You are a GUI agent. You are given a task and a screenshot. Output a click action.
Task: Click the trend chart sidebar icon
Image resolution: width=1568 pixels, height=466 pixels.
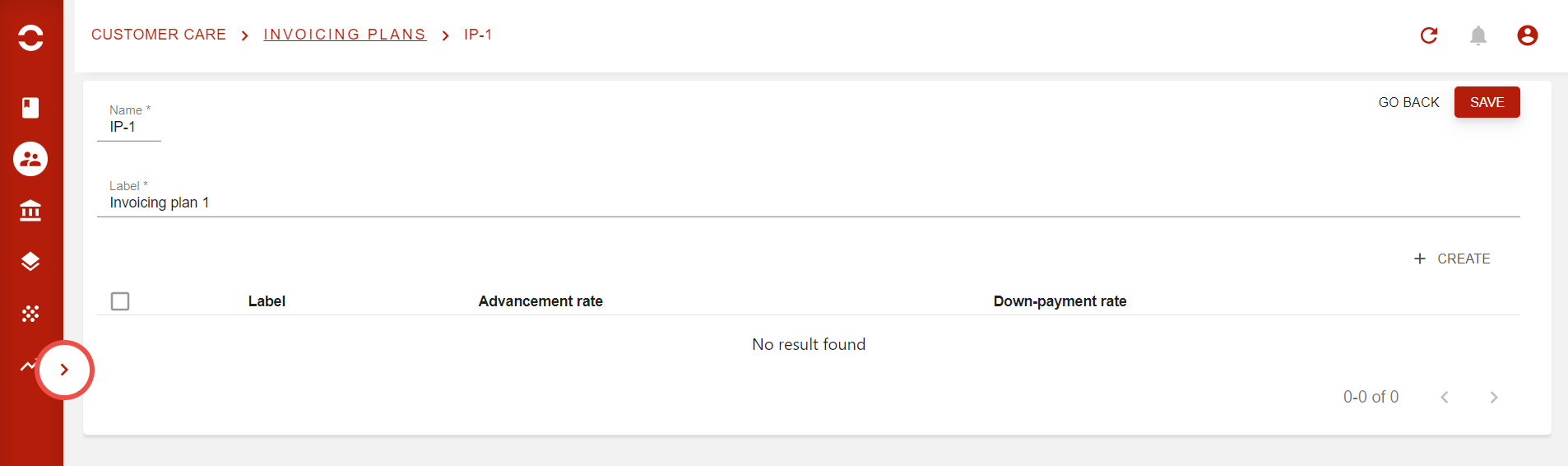[27, 366]
